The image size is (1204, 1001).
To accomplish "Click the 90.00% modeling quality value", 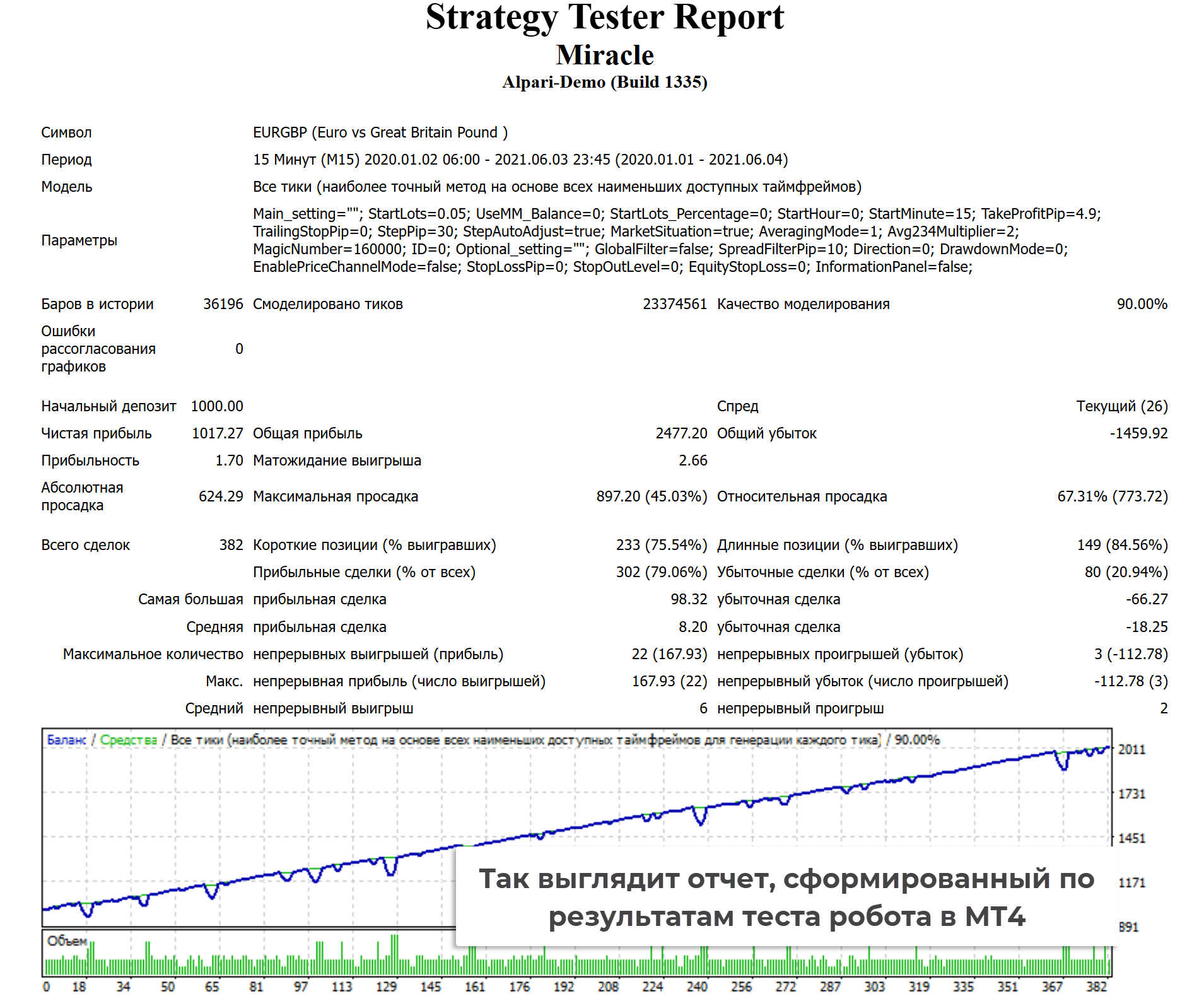I will click(x=1142, y=304).
